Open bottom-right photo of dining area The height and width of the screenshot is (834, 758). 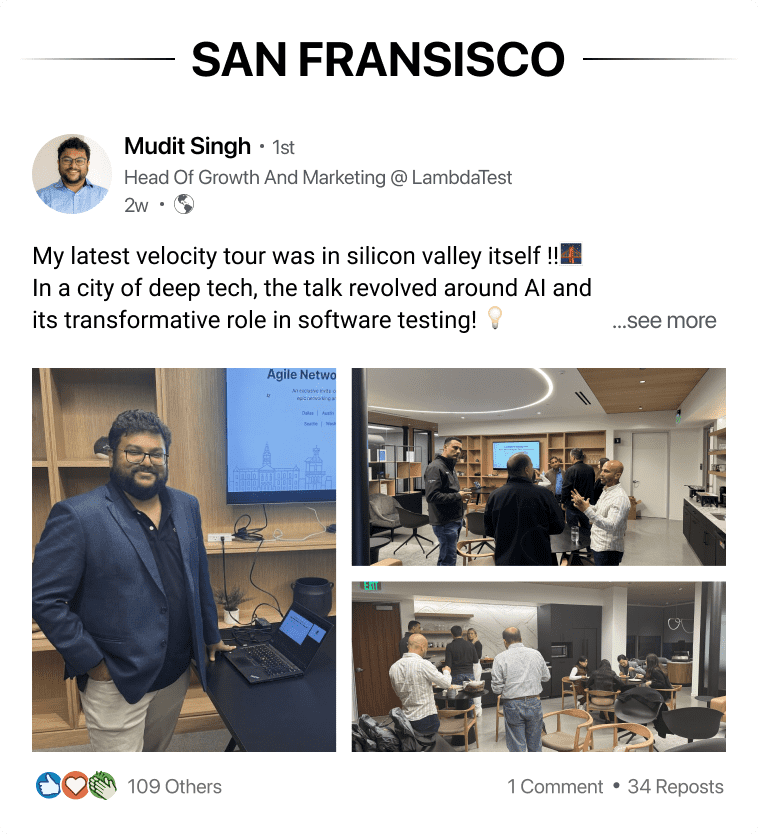(x=538, y=666)
